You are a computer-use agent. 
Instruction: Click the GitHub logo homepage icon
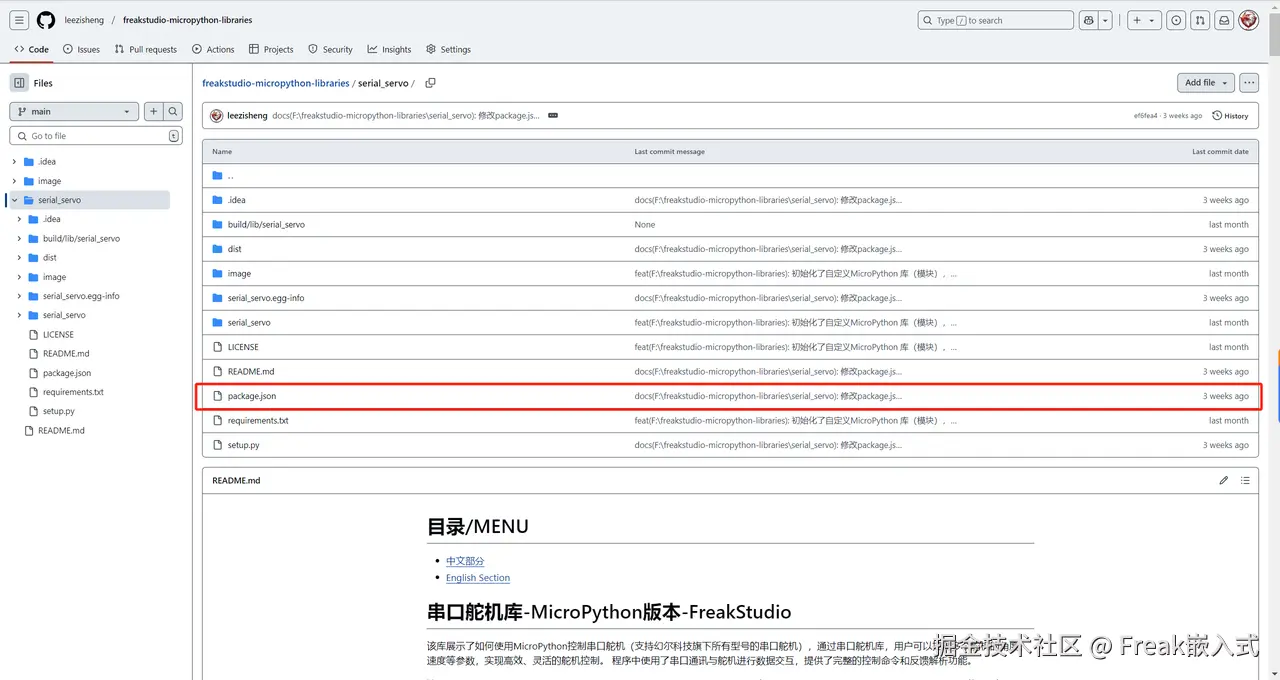click(x=46, y=20)
